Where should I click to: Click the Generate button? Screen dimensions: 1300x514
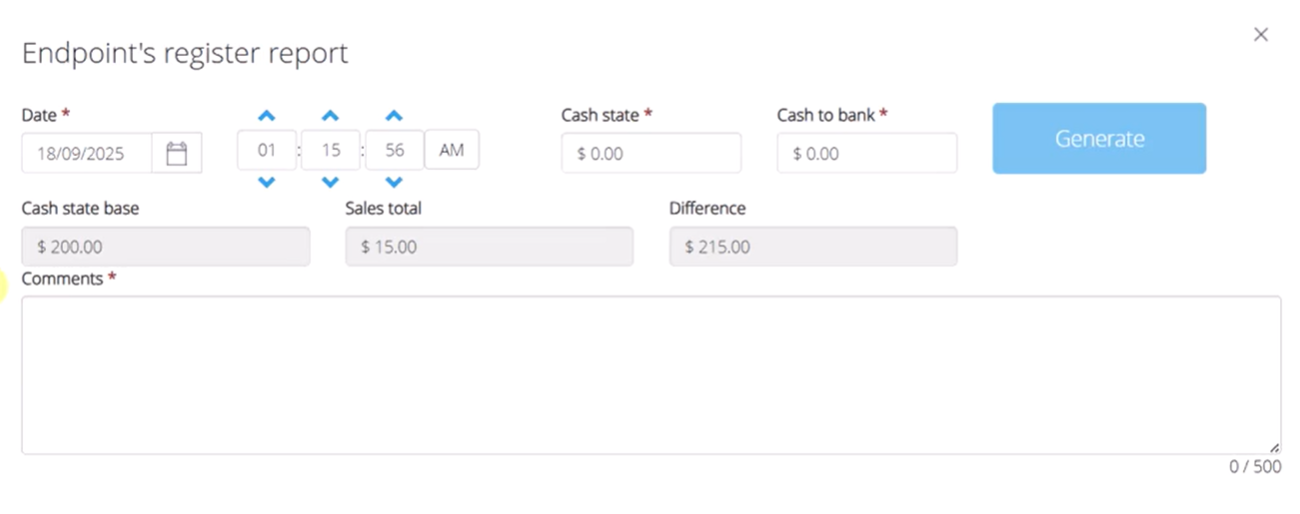(x=1099, y=138)
